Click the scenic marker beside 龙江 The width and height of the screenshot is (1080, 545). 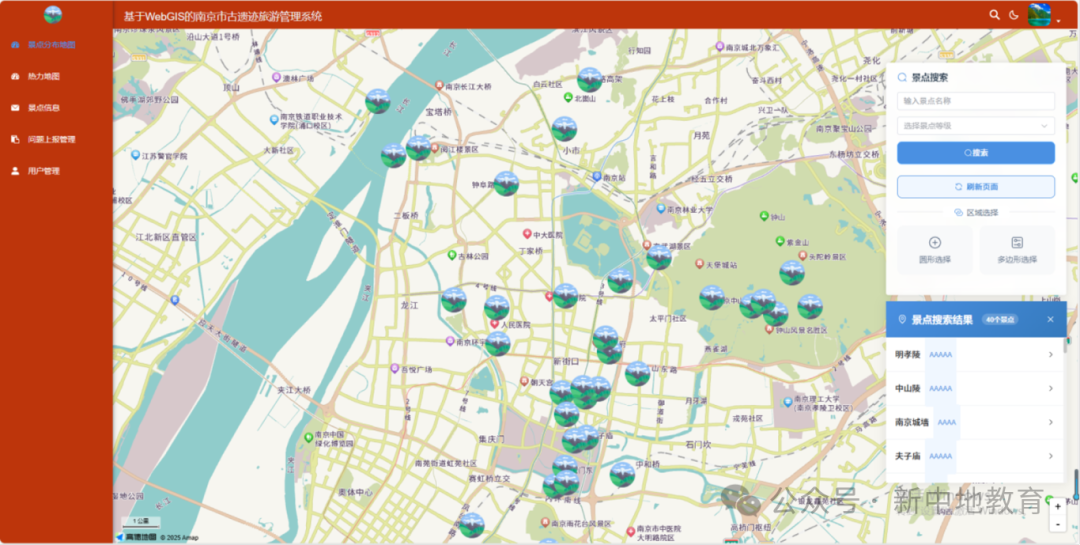click(x=454, y=300)
